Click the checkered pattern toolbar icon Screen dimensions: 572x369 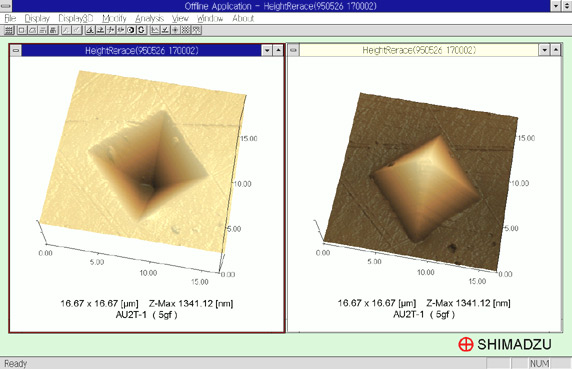tap(186, 30)
